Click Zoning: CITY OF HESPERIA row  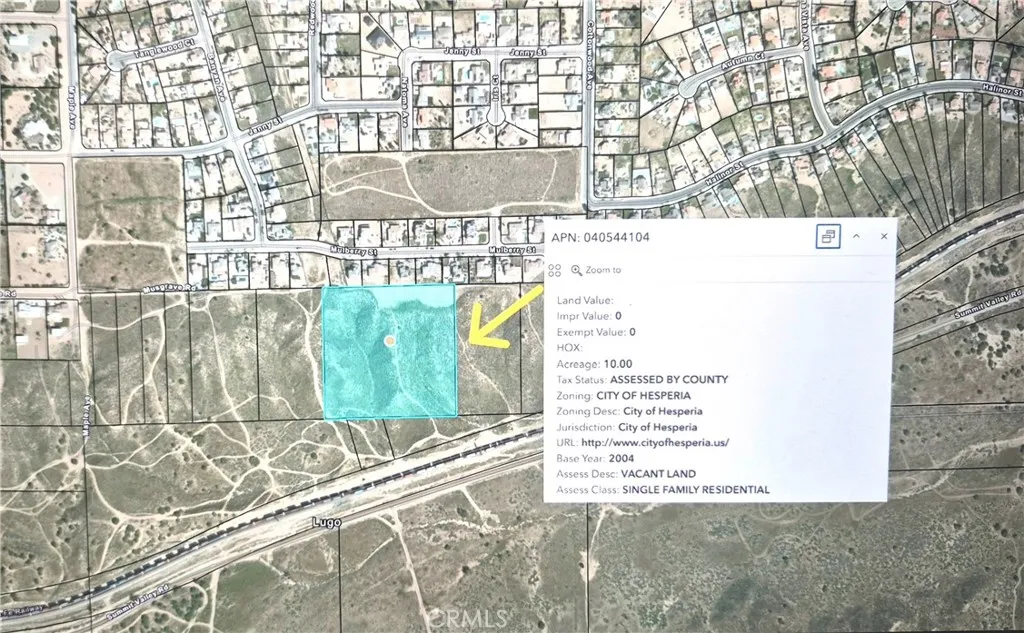623,395
